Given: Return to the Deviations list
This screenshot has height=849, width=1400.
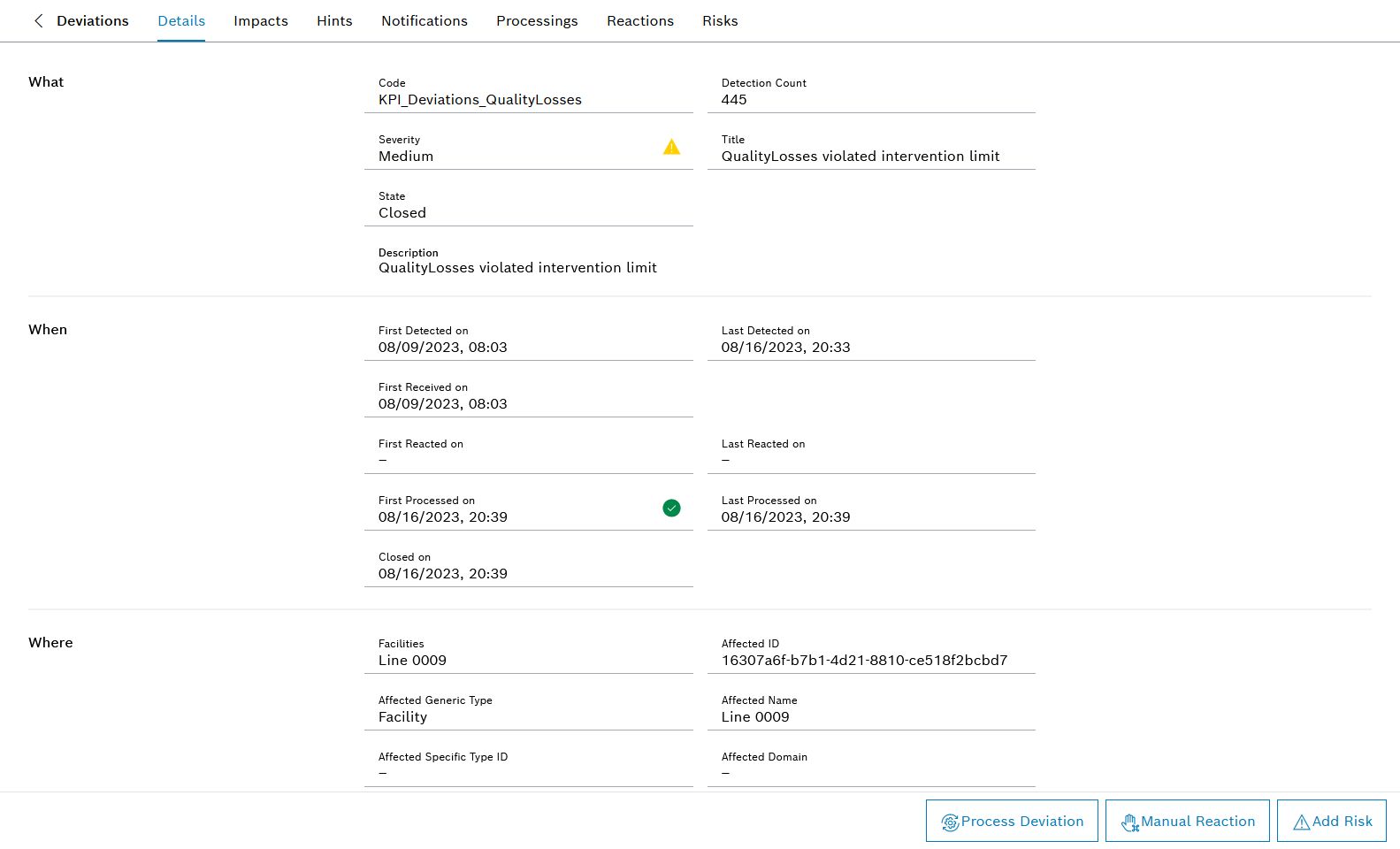Looking at the screenshot, I should click(x=92, y=20).
